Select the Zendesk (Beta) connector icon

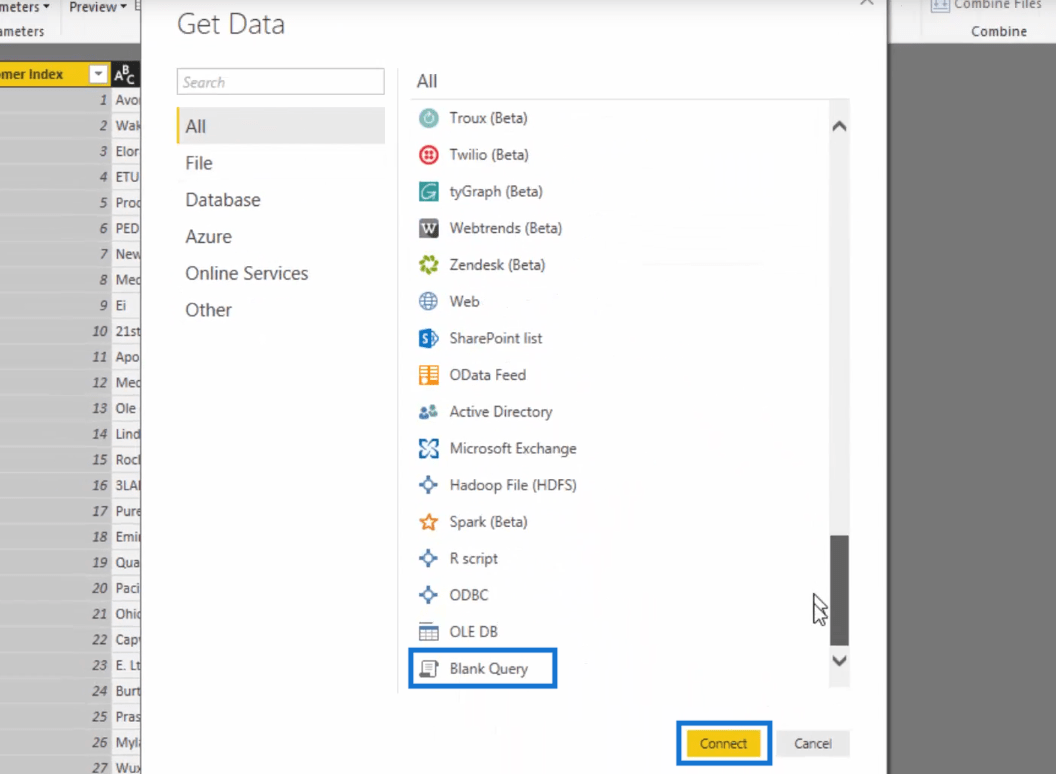click(428, 265)
